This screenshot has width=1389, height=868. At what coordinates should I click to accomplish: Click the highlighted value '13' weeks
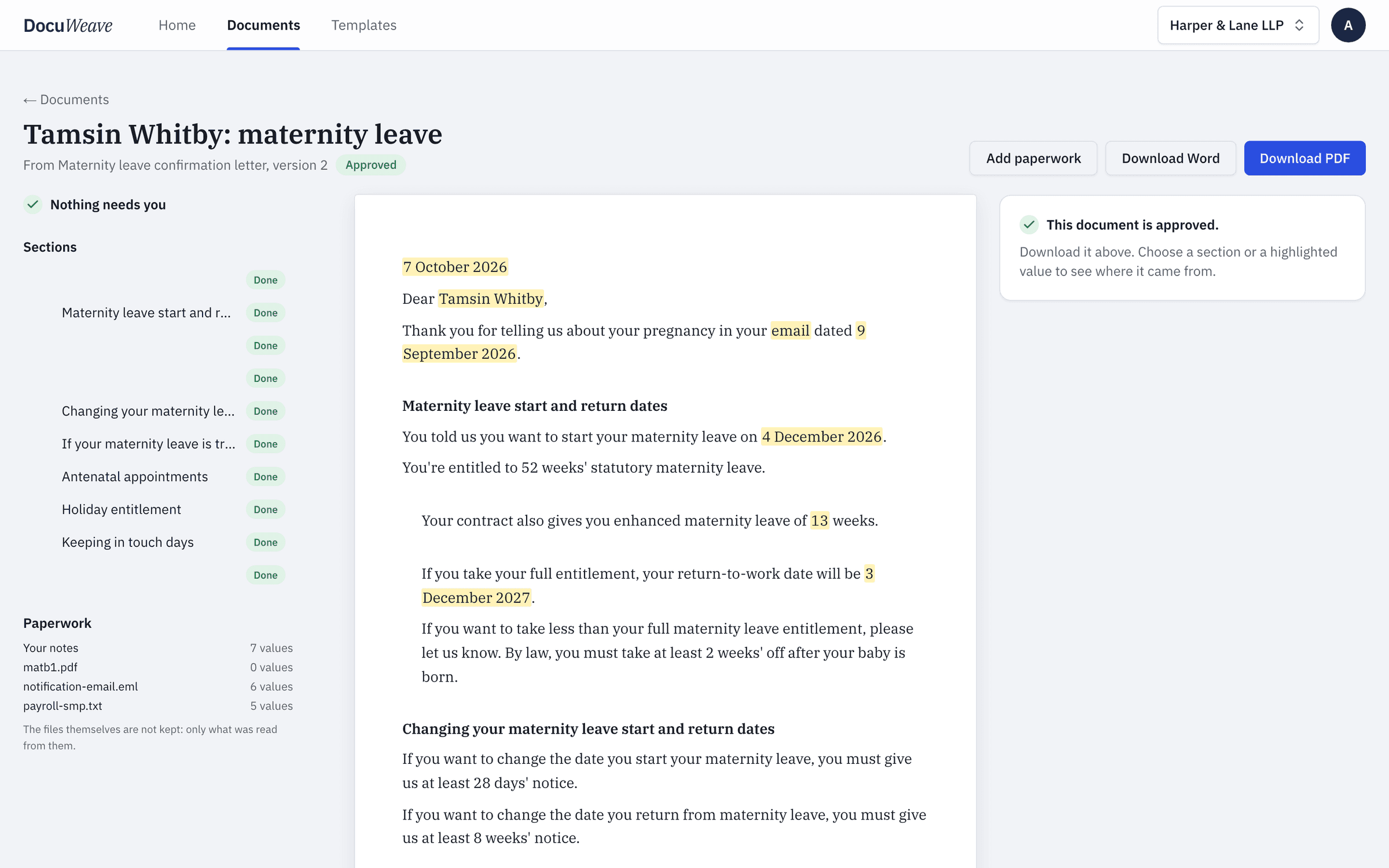(820, 520)
